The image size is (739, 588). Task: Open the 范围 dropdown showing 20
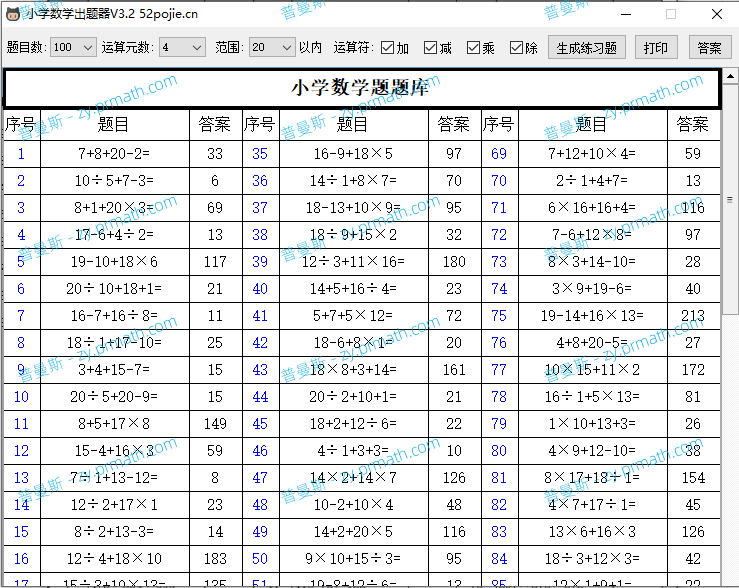coord(271,47)
